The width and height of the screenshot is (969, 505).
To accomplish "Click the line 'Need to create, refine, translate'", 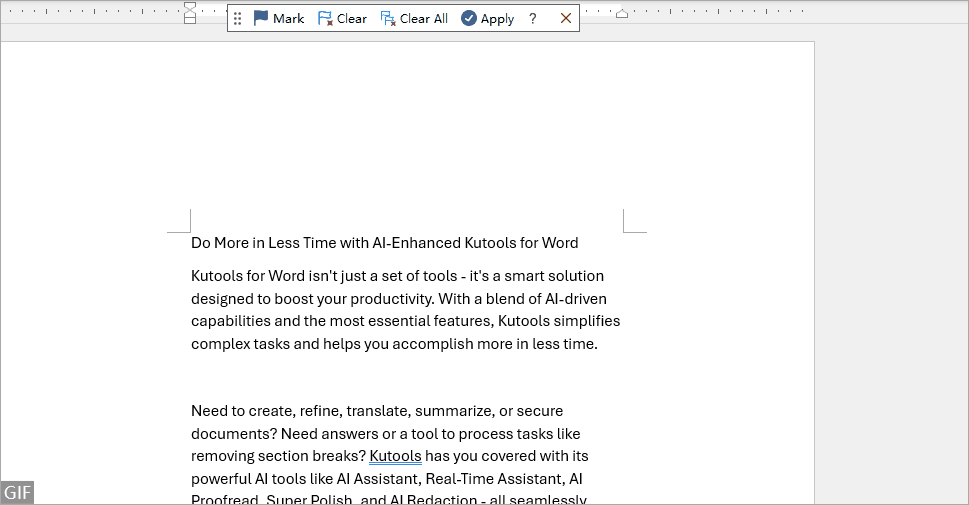I will [377, 411].
